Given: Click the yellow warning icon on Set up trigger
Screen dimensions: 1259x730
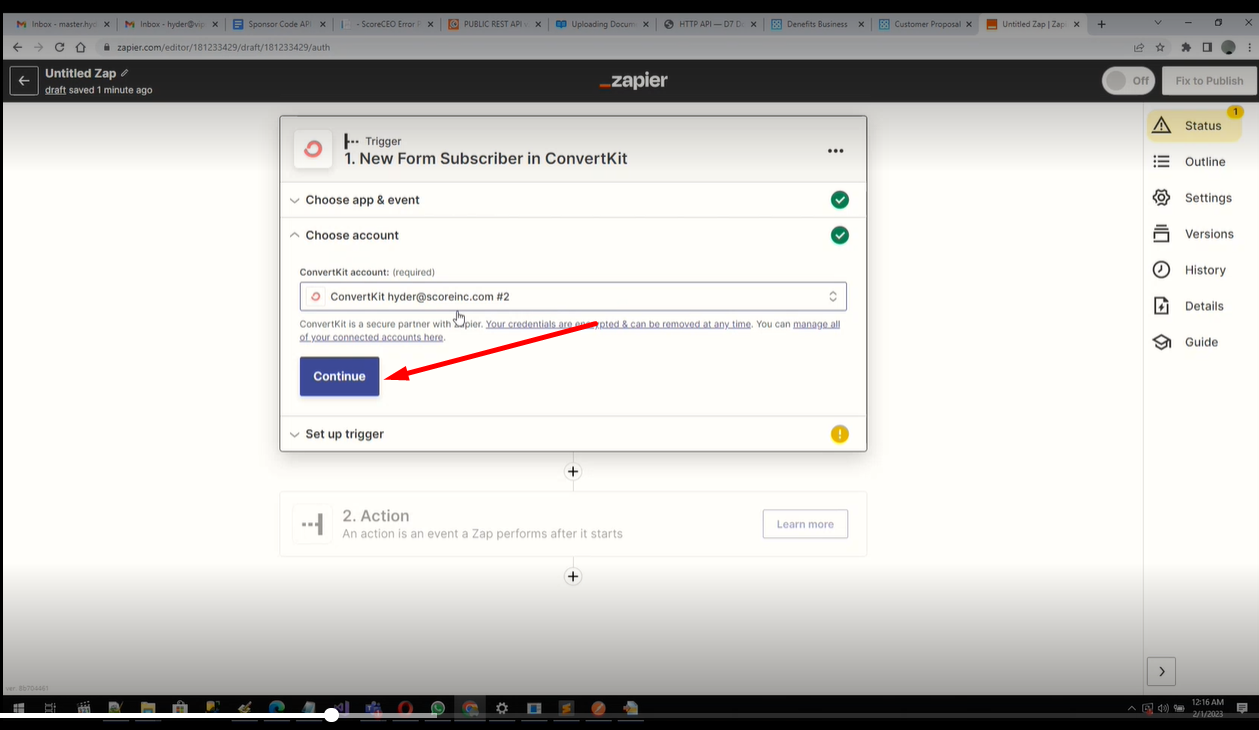Looking at the screenshot, I should click(x=840, y=434).
